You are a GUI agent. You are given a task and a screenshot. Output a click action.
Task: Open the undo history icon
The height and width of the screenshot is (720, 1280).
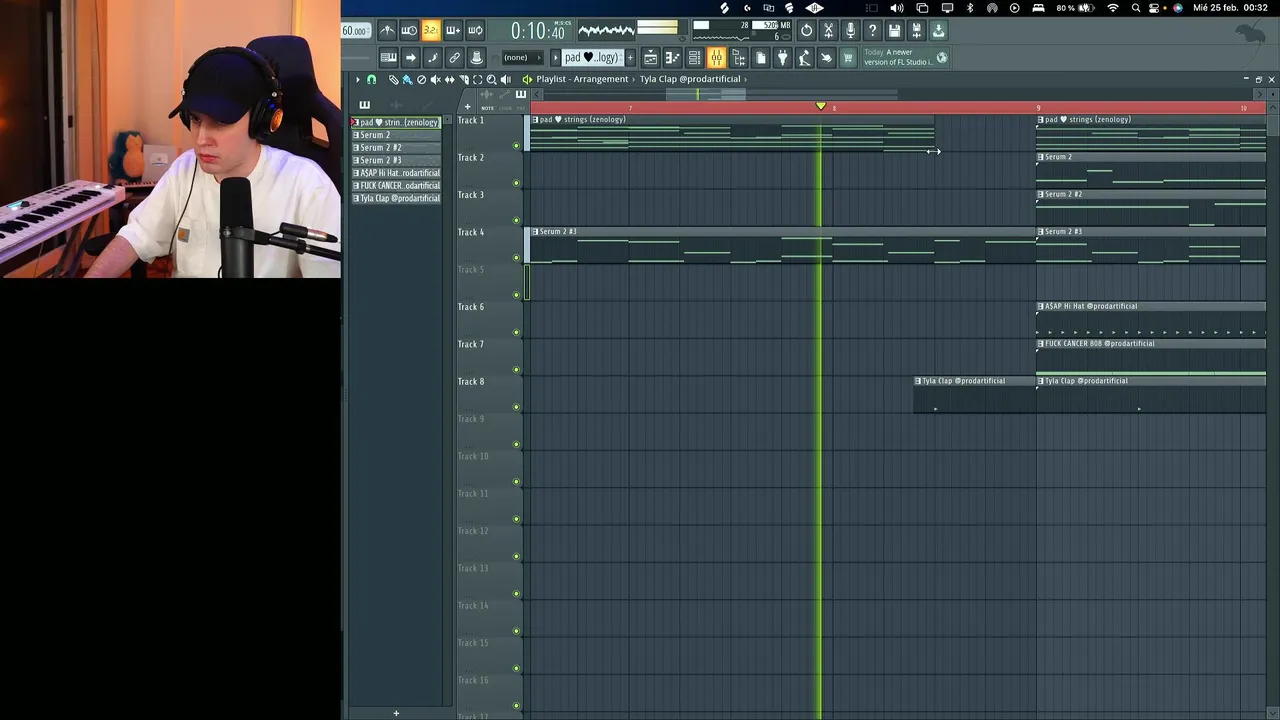pyautogui.click(x=806, y=30)
